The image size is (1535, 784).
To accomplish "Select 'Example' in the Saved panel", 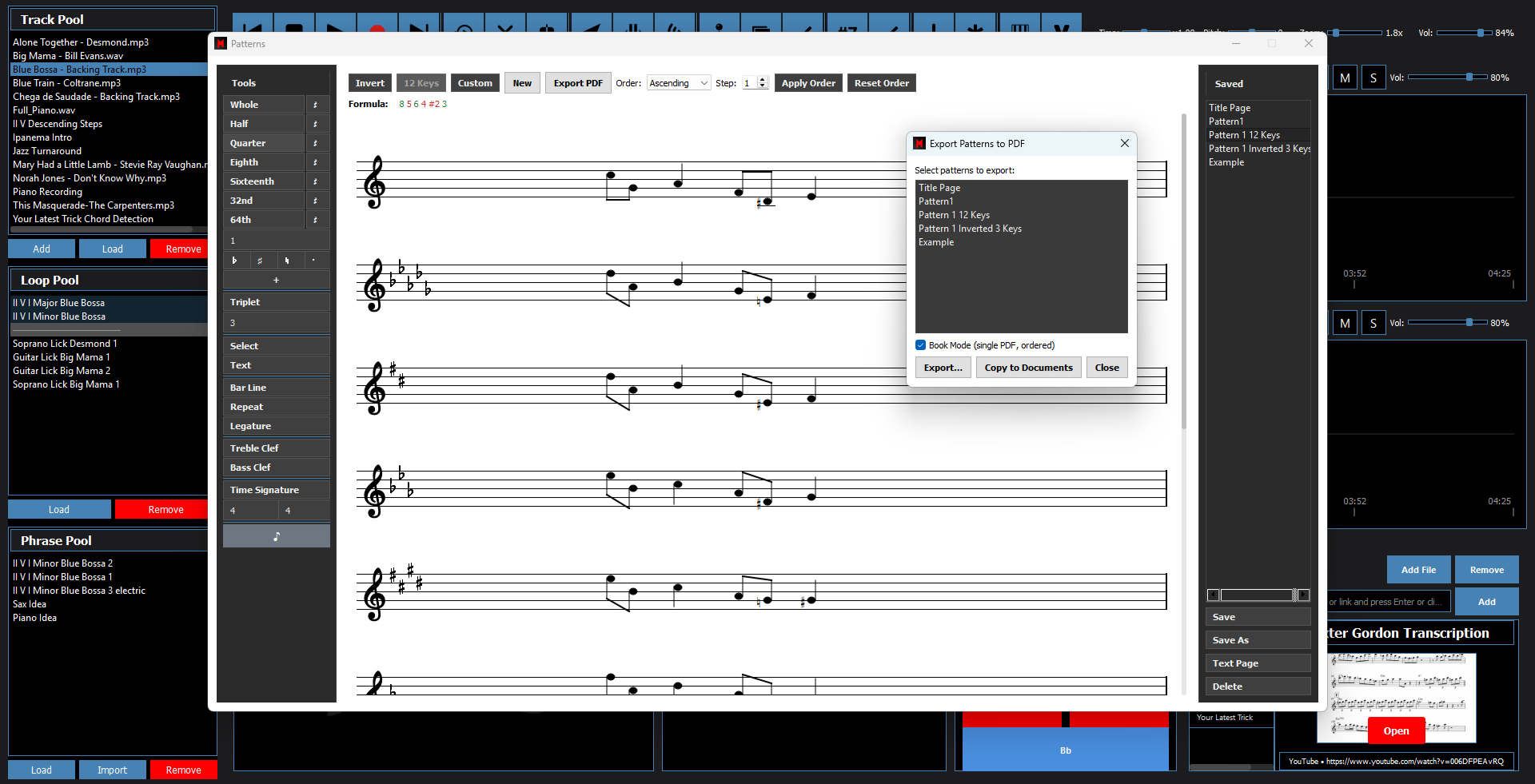I will pos(1226,162).
